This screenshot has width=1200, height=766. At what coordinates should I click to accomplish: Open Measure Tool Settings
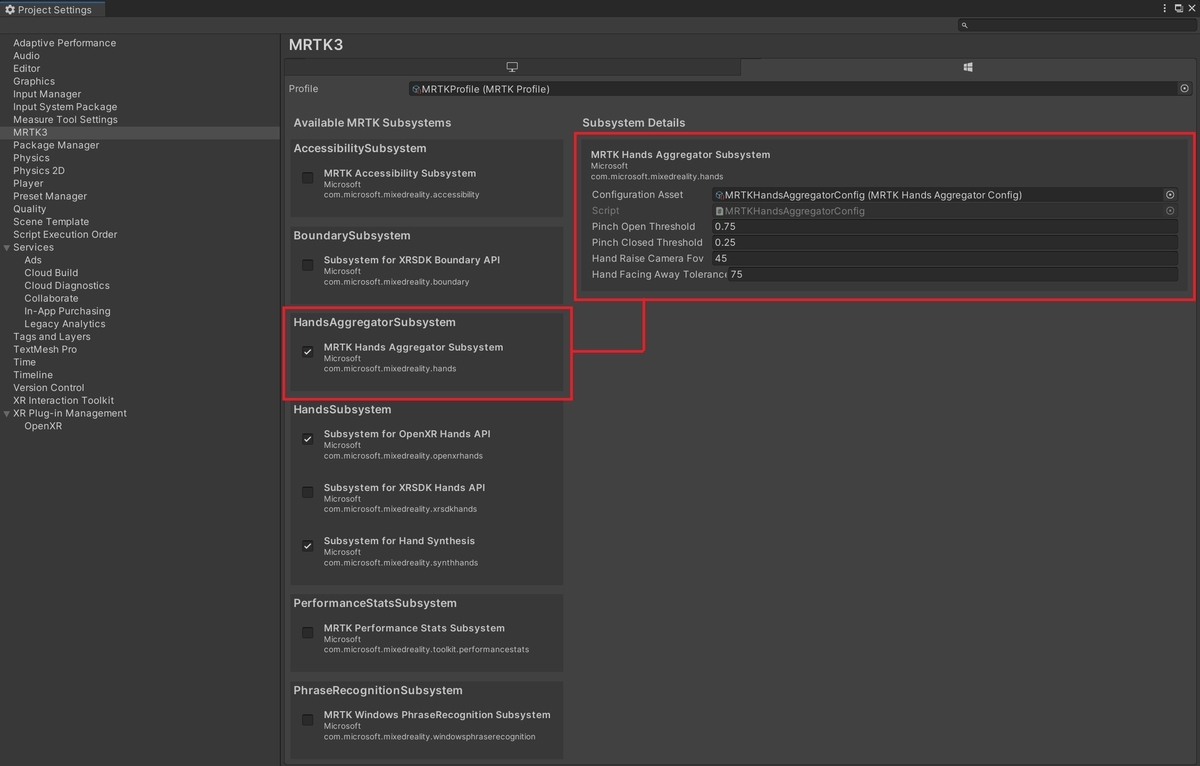pyautogui.click(x=65, y=120)
